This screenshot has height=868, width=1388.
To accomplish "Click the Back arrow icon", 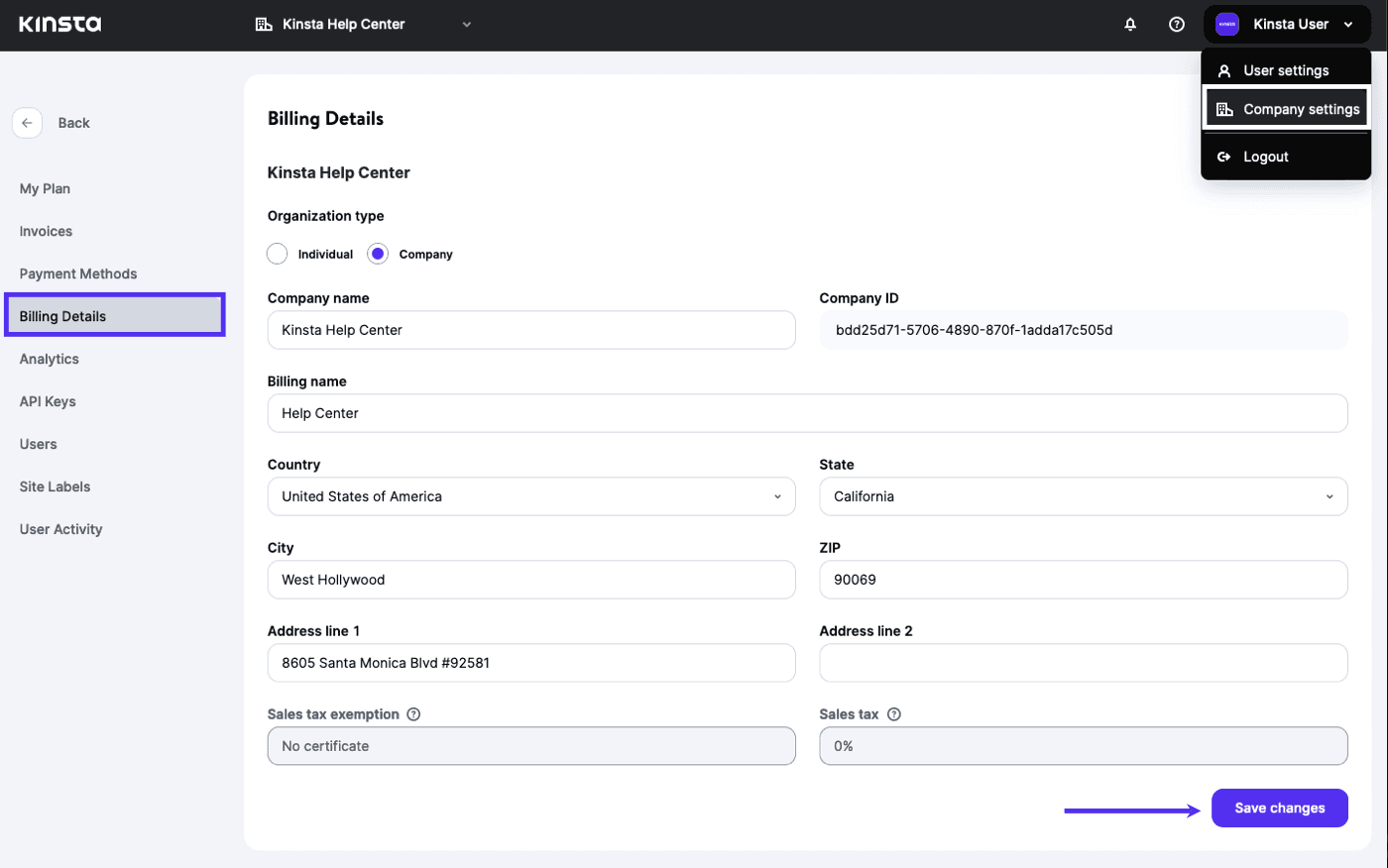I will click(x=27, y=122).
